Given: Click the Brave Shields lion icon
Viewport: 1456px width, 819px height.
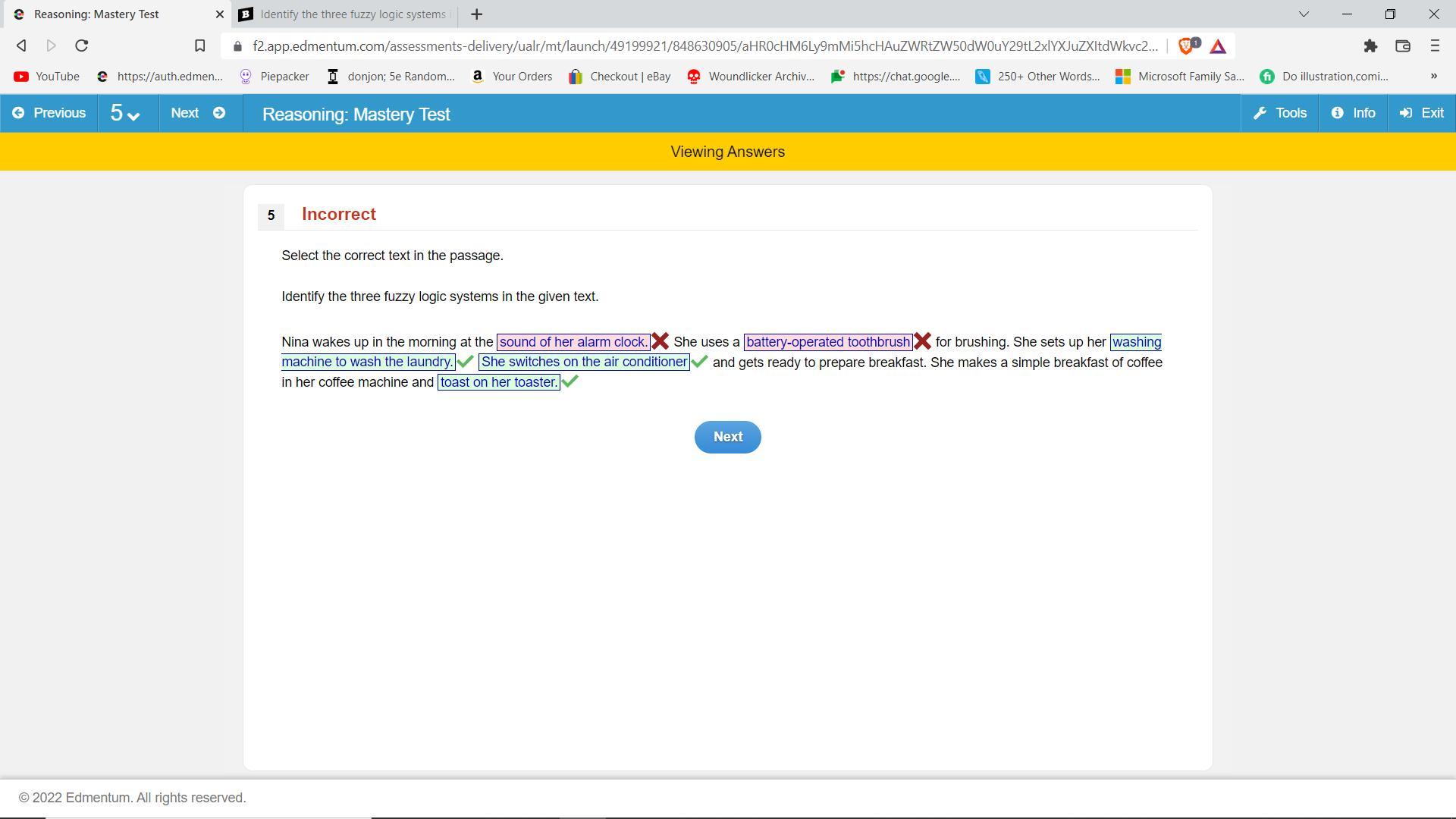Looking at the screenshot, I should click(x=1187, y=46).
